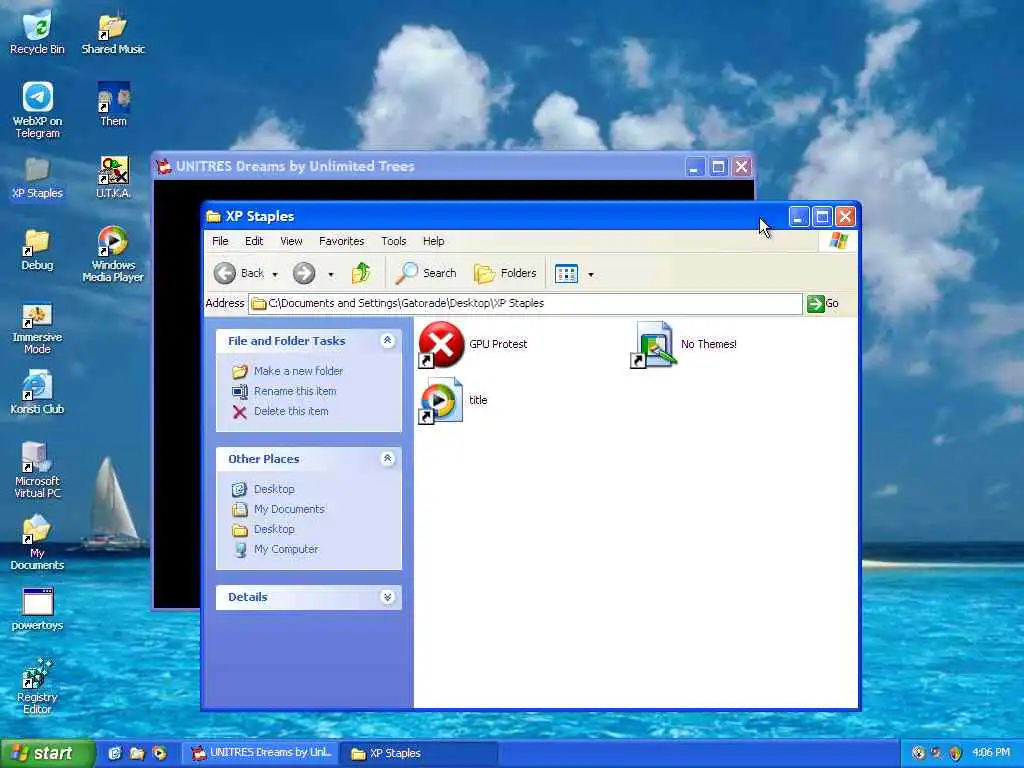Open the Views dropdown arrow
The width and height of the screenshot is (1024, 768).
[591, 274]
